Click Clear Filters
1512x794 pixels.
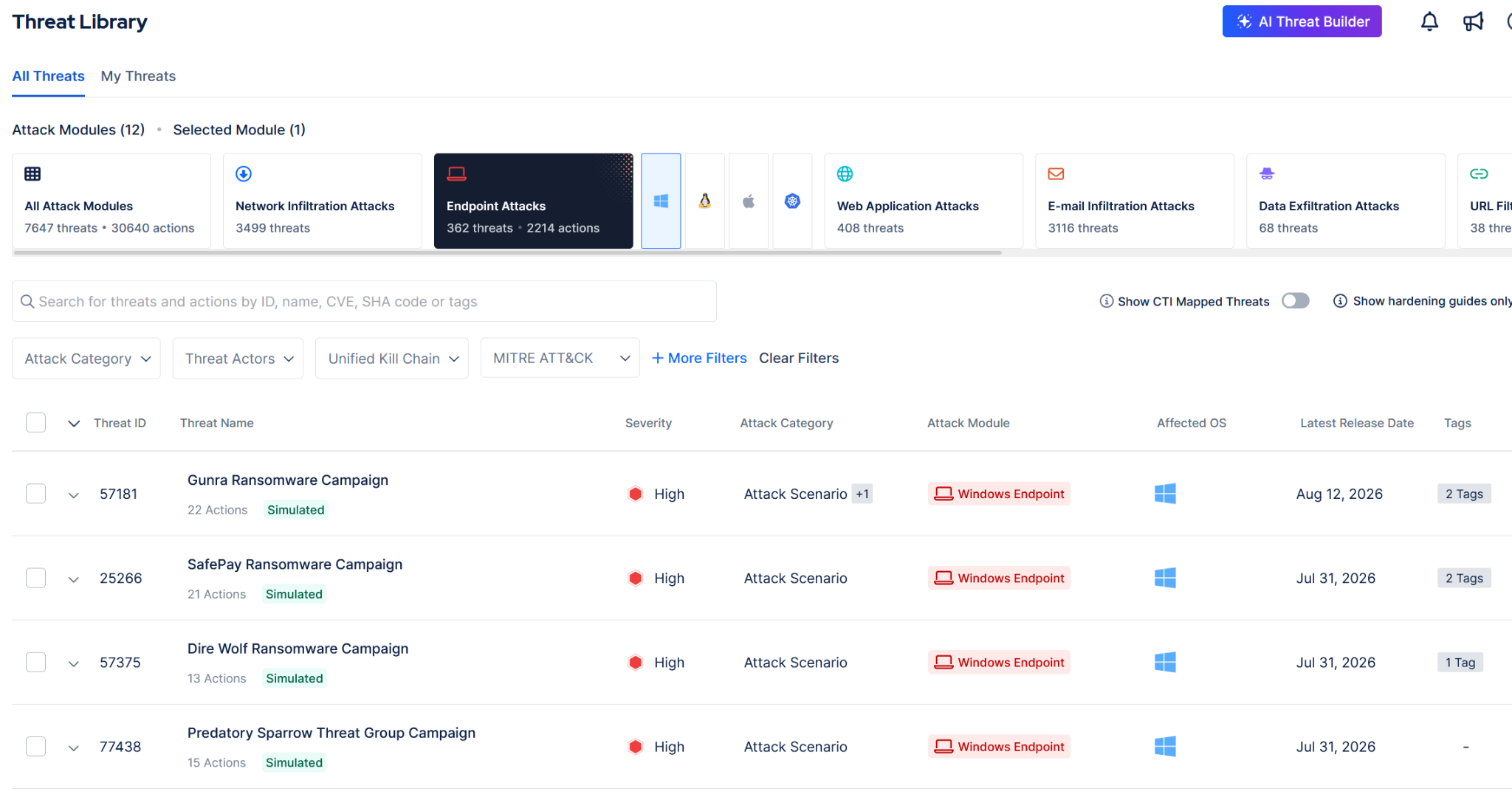pos(799,358)
